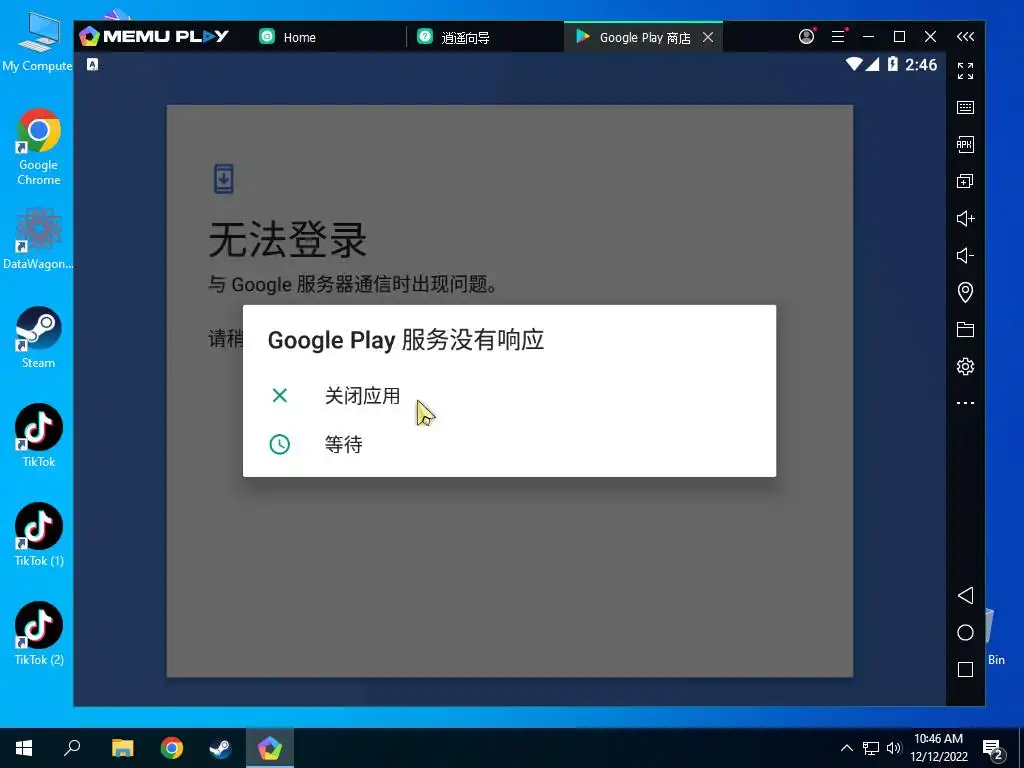Open the TikTok desktop shortcut
1024x768 pixels.
pos(39,436)
